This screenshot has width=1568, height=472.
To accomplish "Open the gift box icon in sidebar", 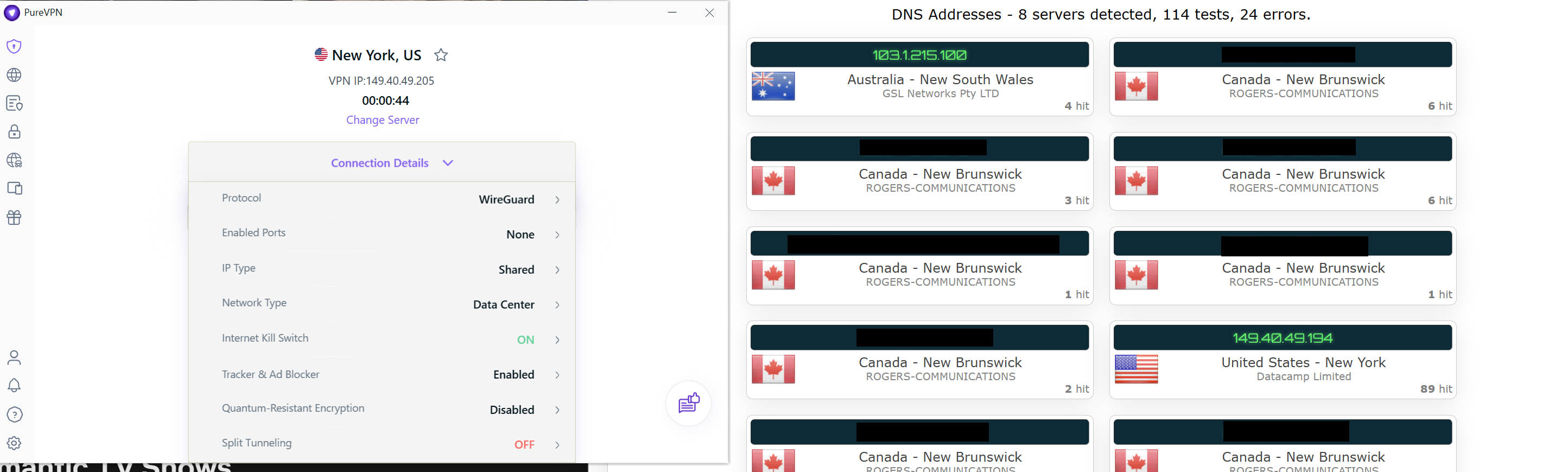I will (x=14, y=217).
